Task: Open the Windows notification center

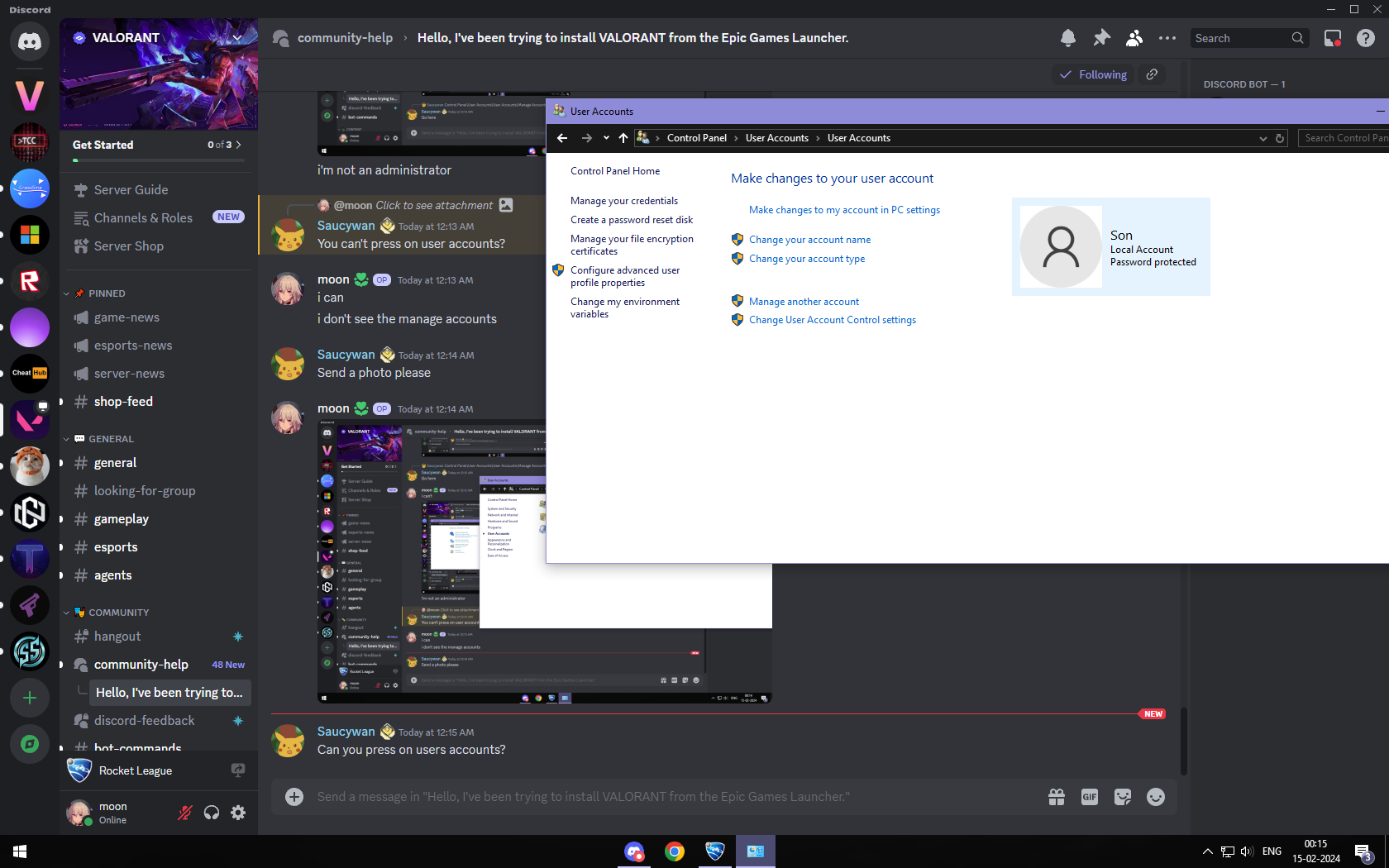Action: click(x=1364, y=851)
